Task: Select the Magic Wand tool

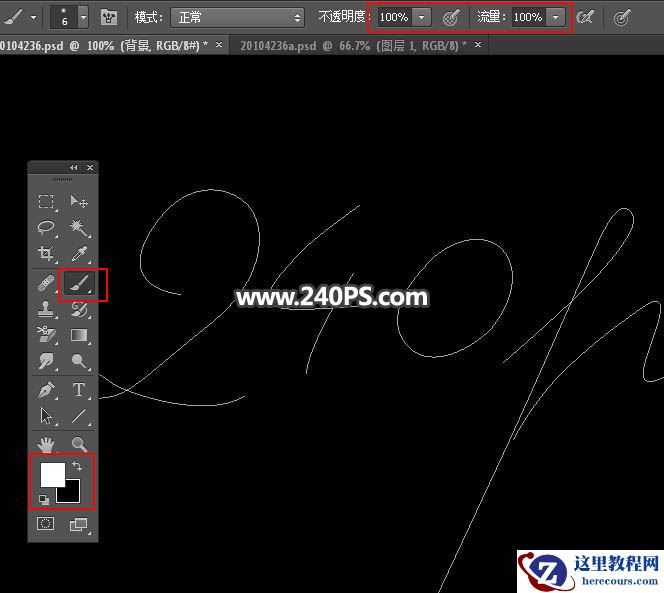Action: (79, 227)
